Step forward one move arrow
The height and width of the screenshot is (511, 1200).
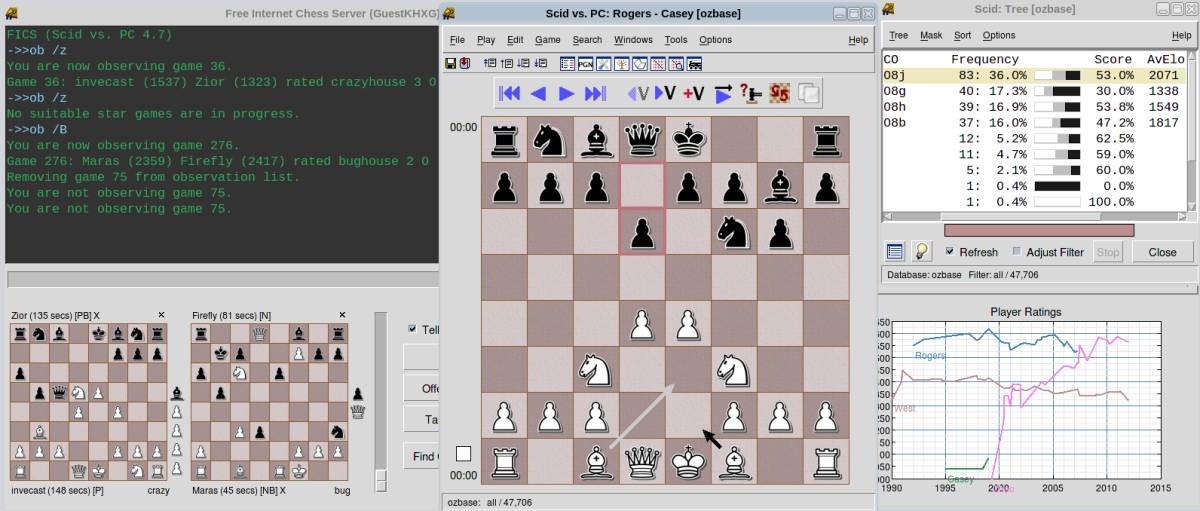566,94
